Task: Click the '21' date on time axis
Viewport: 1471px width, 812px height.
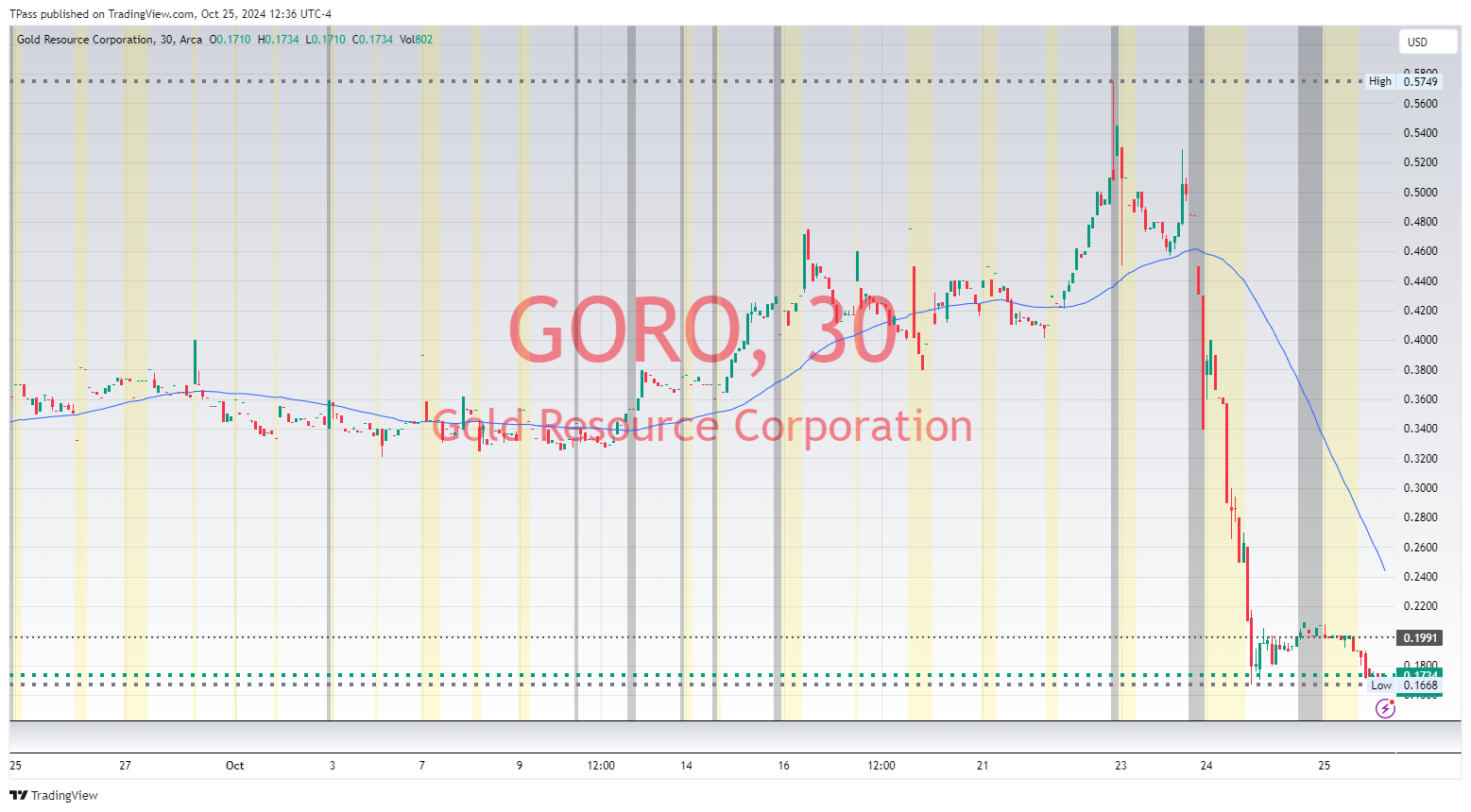Action: (983, 766)
